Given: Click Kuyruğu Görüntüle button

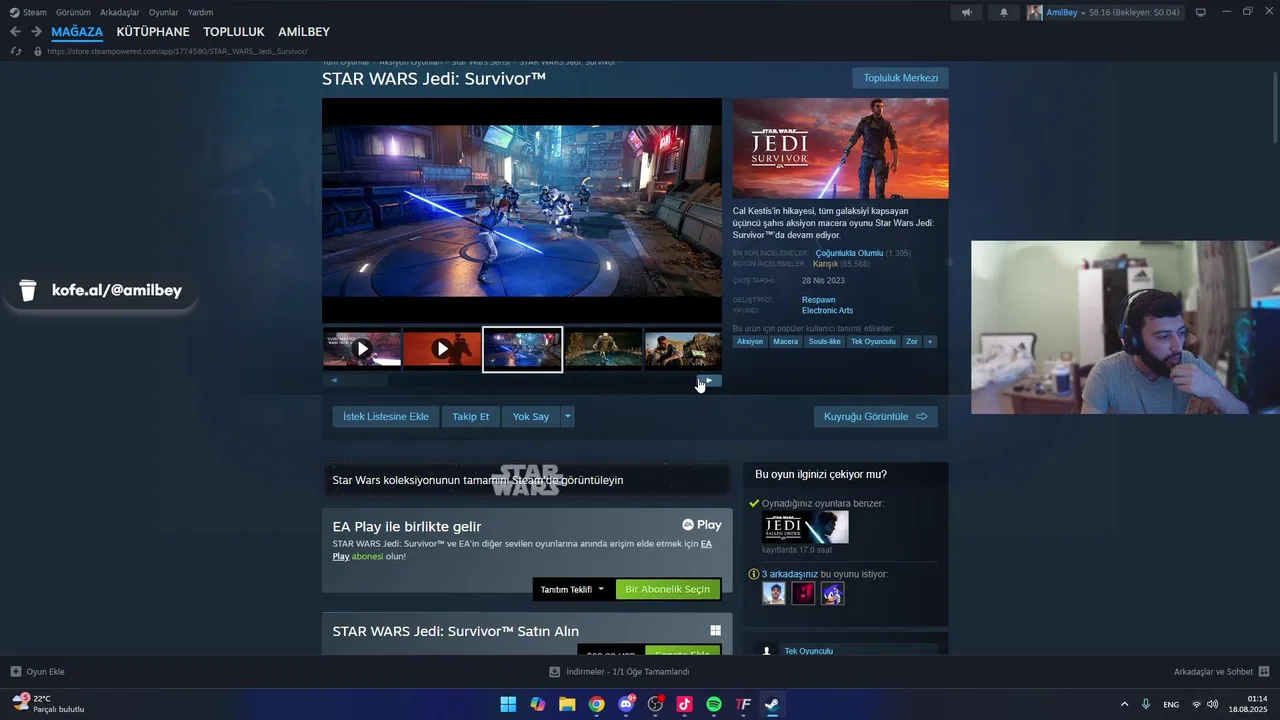Looking at the screenshot, I should pyautogui.click(x=876, y=416).
